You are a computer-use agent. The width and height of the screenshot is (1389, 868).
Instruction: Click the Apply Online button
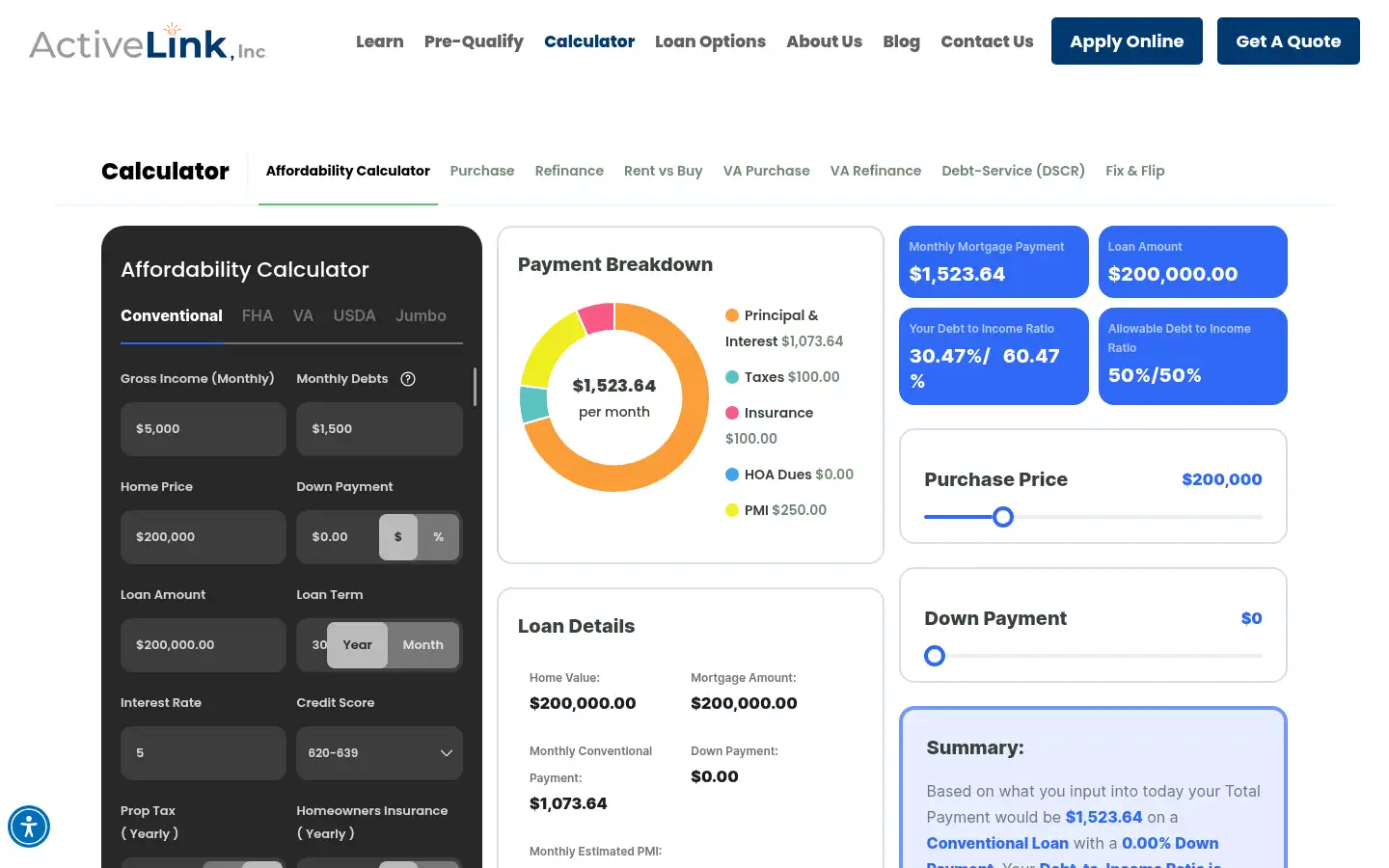coord(1127,41)
